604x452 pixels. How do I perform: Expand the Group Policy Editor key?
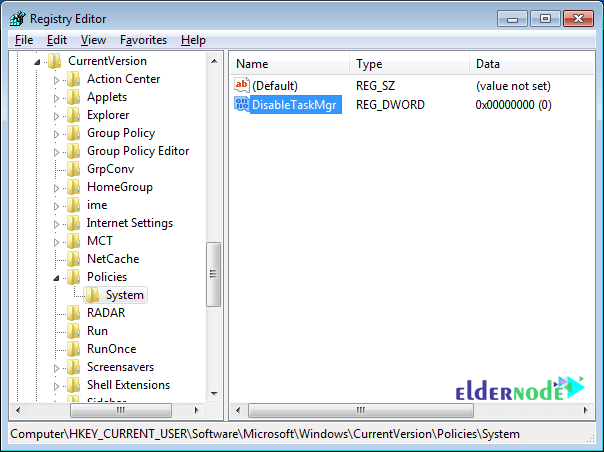(56, 152)
